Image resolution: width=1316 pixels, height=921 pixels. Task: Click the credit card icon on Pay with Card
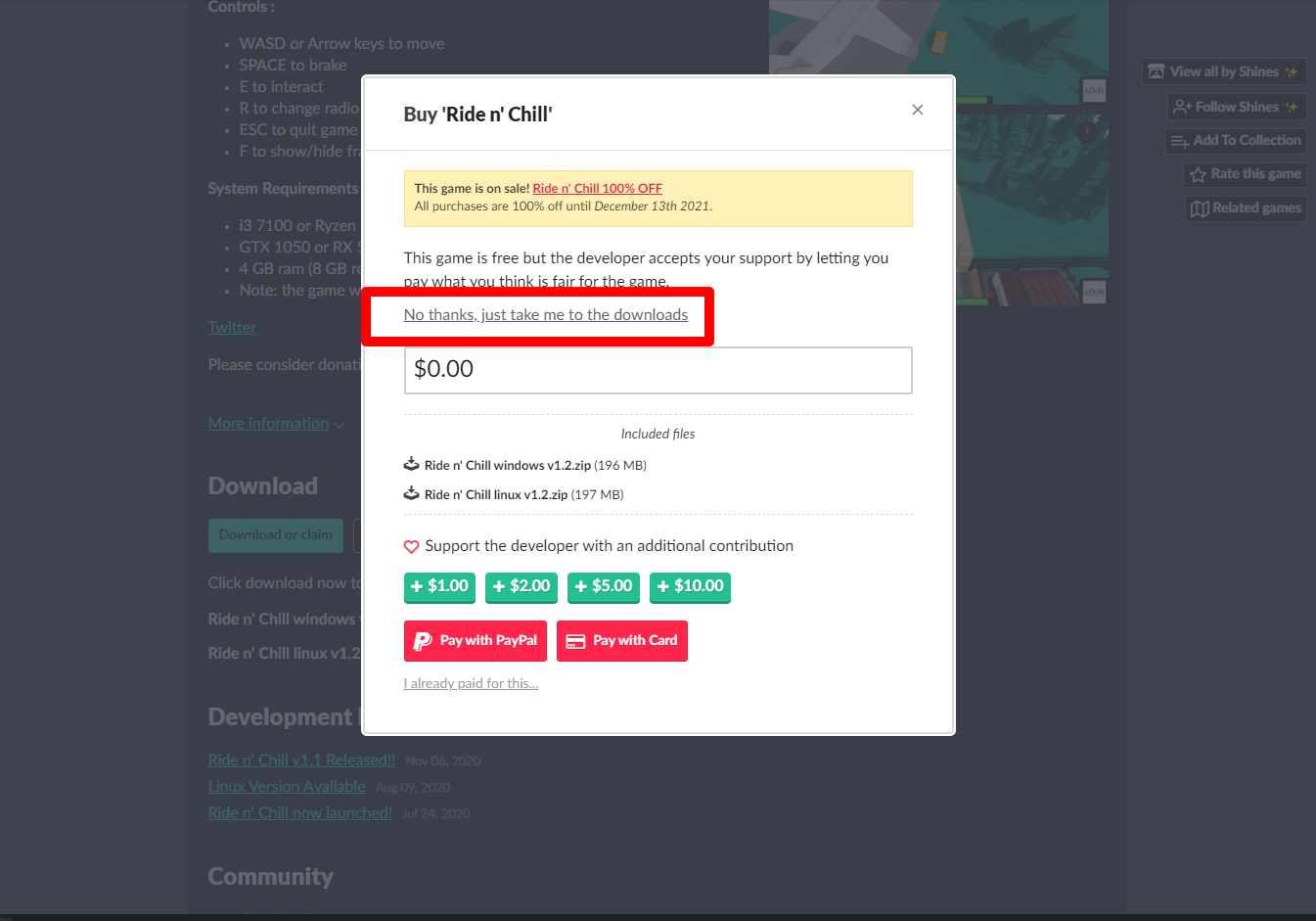point(576,641)
